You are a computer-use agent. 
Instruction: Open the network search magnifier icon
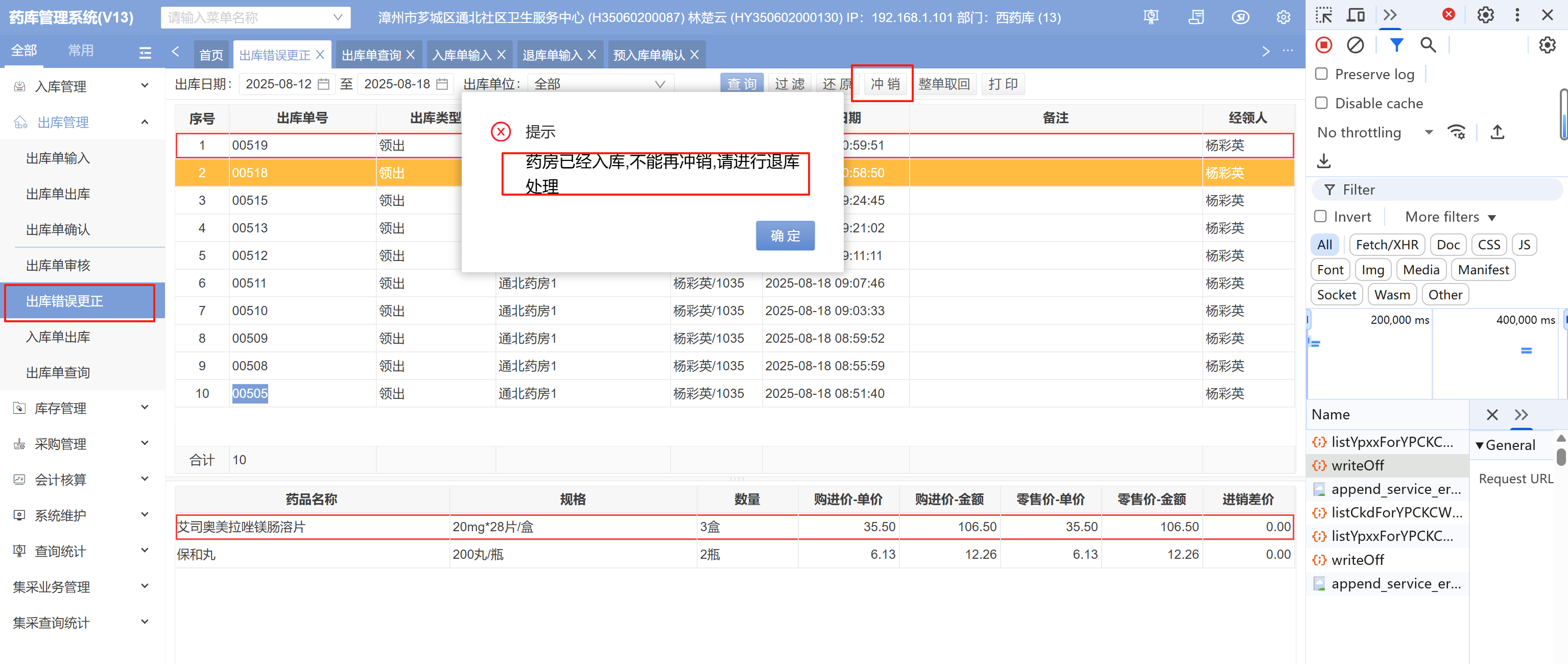click(1428, 45)
